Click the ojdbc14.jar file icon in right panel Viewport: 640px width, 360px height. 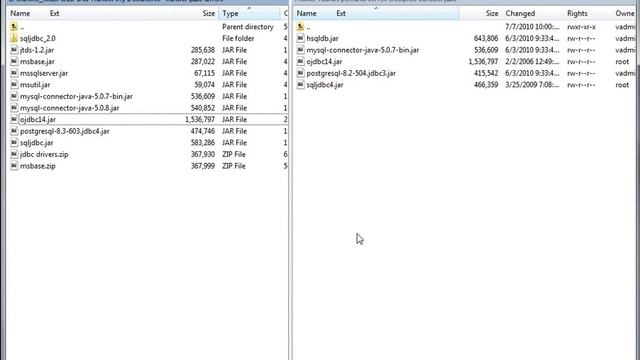click(x=300, y=62)
